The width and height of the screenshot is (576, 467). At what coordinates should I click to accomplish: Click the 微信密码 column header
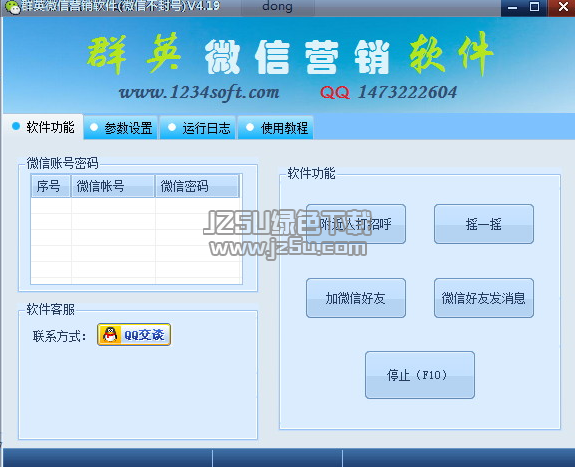(x=197, y=186)
